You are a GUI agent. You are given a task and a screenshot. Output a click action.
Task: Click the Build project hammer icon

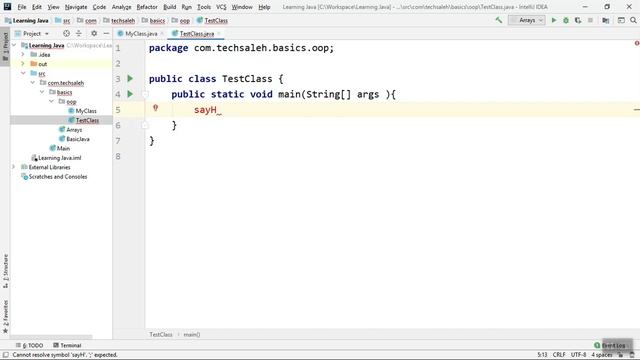coord(498,20)
